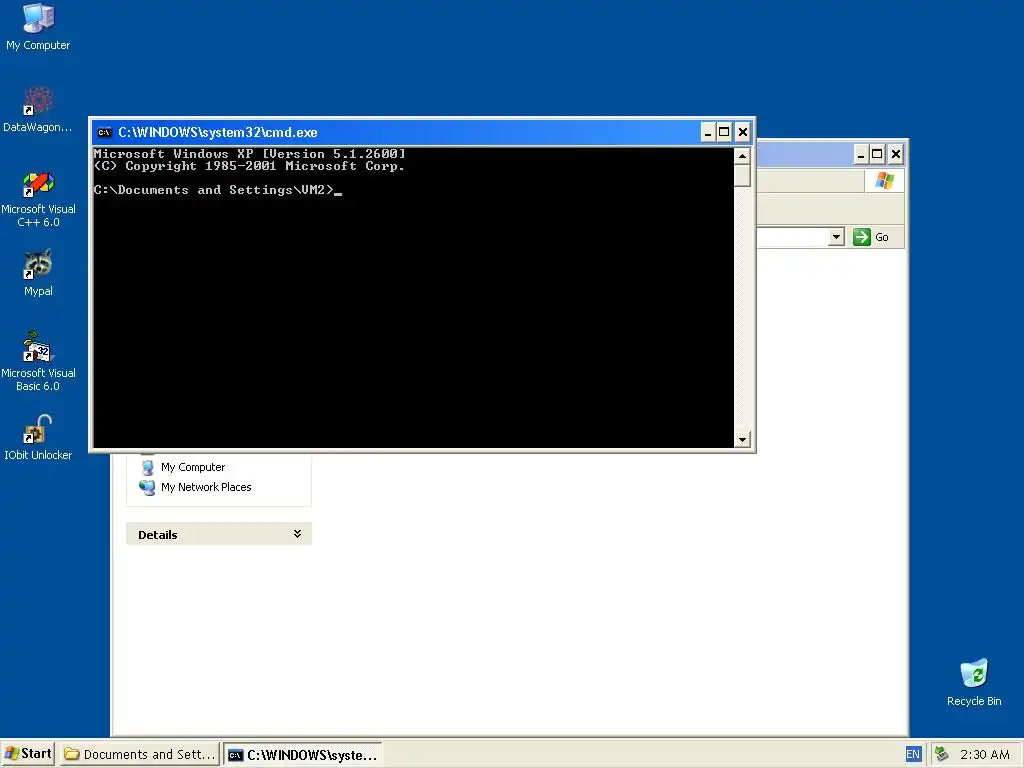Click the command prompt line C:\Documents and Settings\VM2>
The height and width of the screenshot is (768, 1024).
[214, 190]
